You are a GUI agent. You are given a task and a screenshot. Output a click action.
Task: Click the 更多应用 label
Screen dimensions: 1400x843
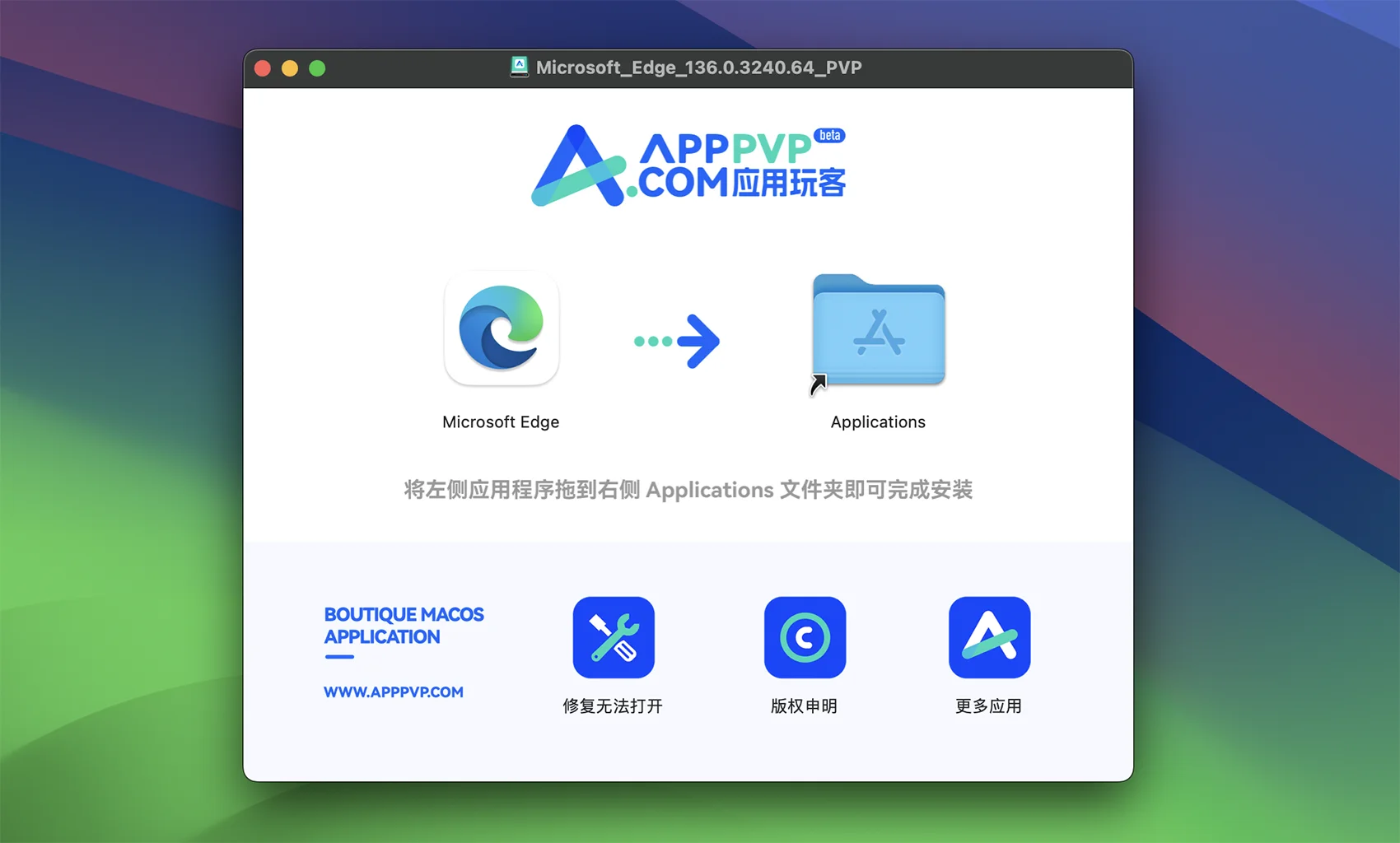(x=988, y=706)
